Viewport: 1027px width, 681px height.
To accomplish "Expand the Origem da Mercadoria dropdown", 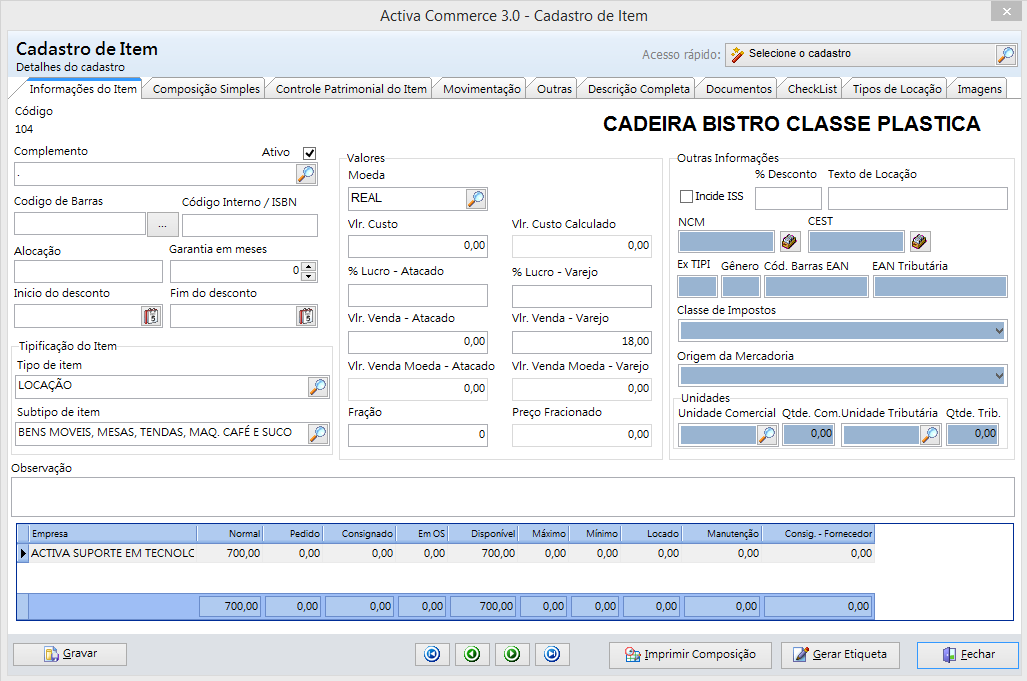I will point(999,375).
